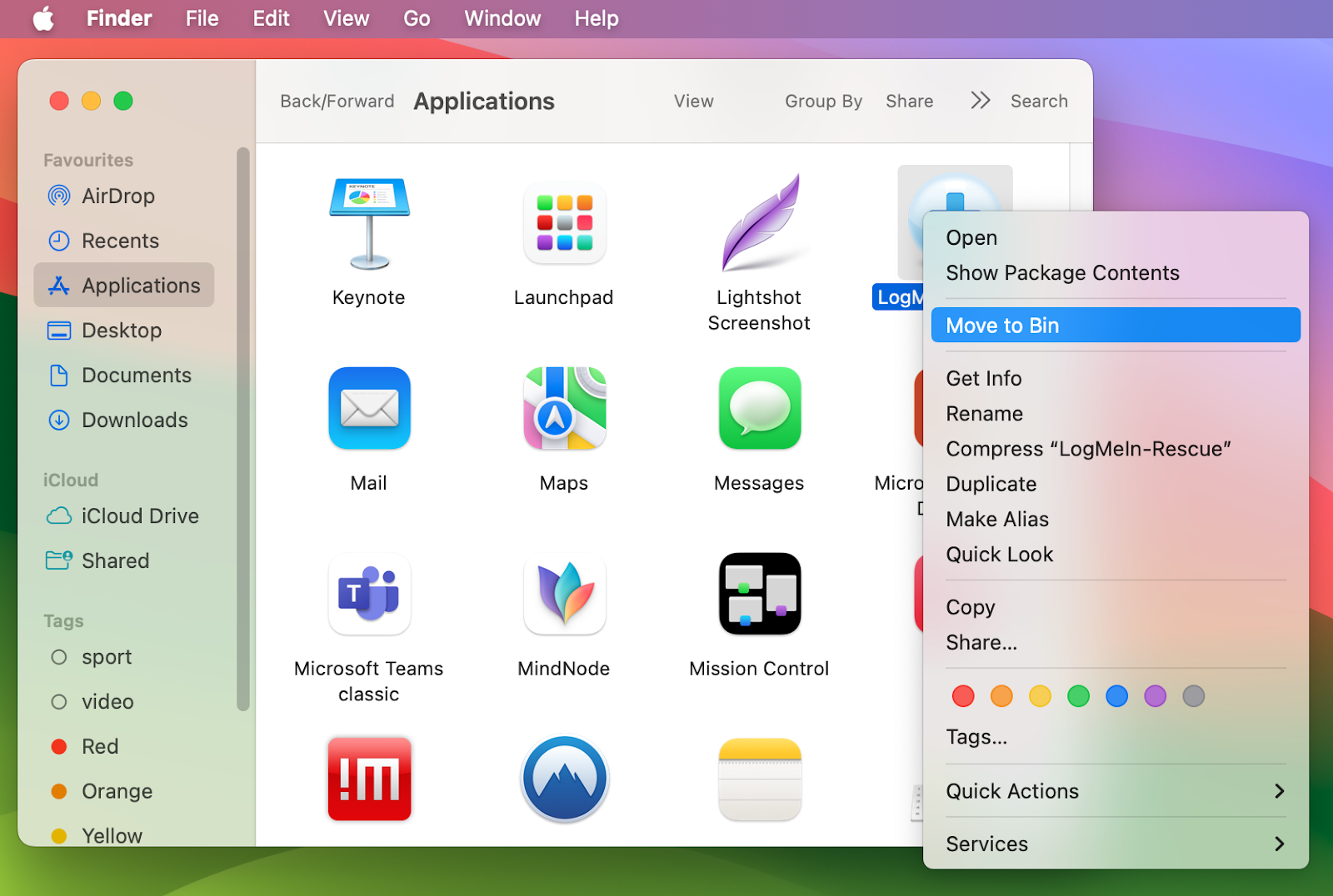Viewport: 1333px width, 896px height.
Task: Choose Copy in context menu
Action: pos(1116,607)
